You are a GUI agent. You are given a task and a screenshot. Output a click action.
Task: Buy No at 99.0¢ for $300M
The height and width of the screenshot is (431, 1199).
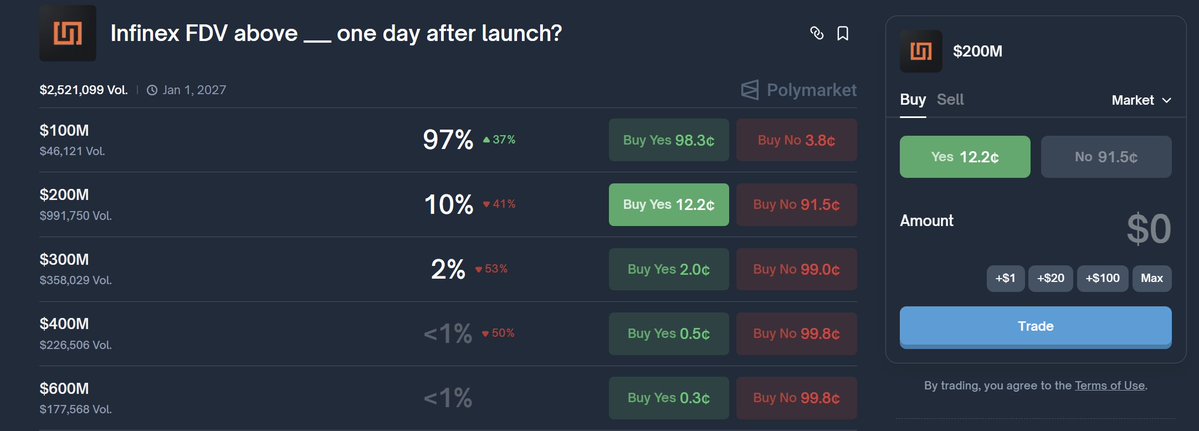(x=796, y=269)
